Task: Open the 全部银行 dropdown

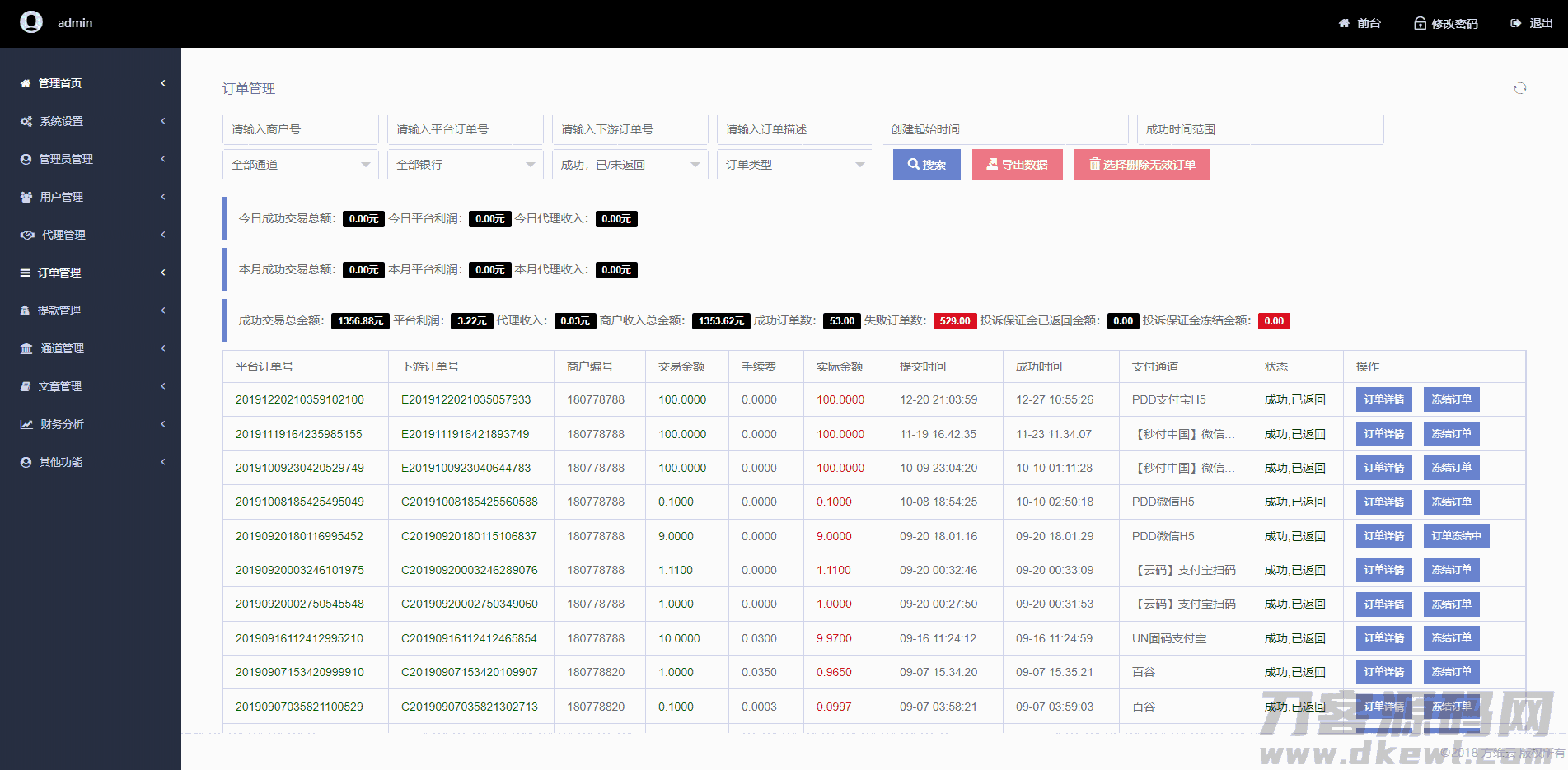Action: pyautogui.click(x=465, y=165)
